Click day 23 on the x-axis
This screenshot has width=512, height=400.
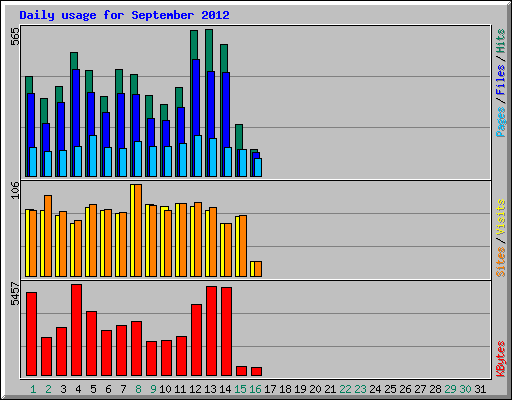tap(360, 389)
